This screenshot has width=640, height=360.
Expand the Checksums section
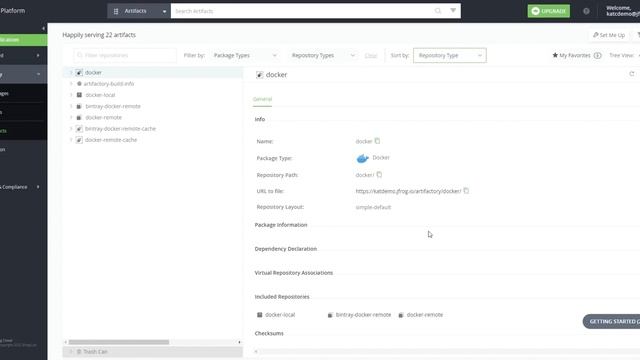tap(269, 333)
